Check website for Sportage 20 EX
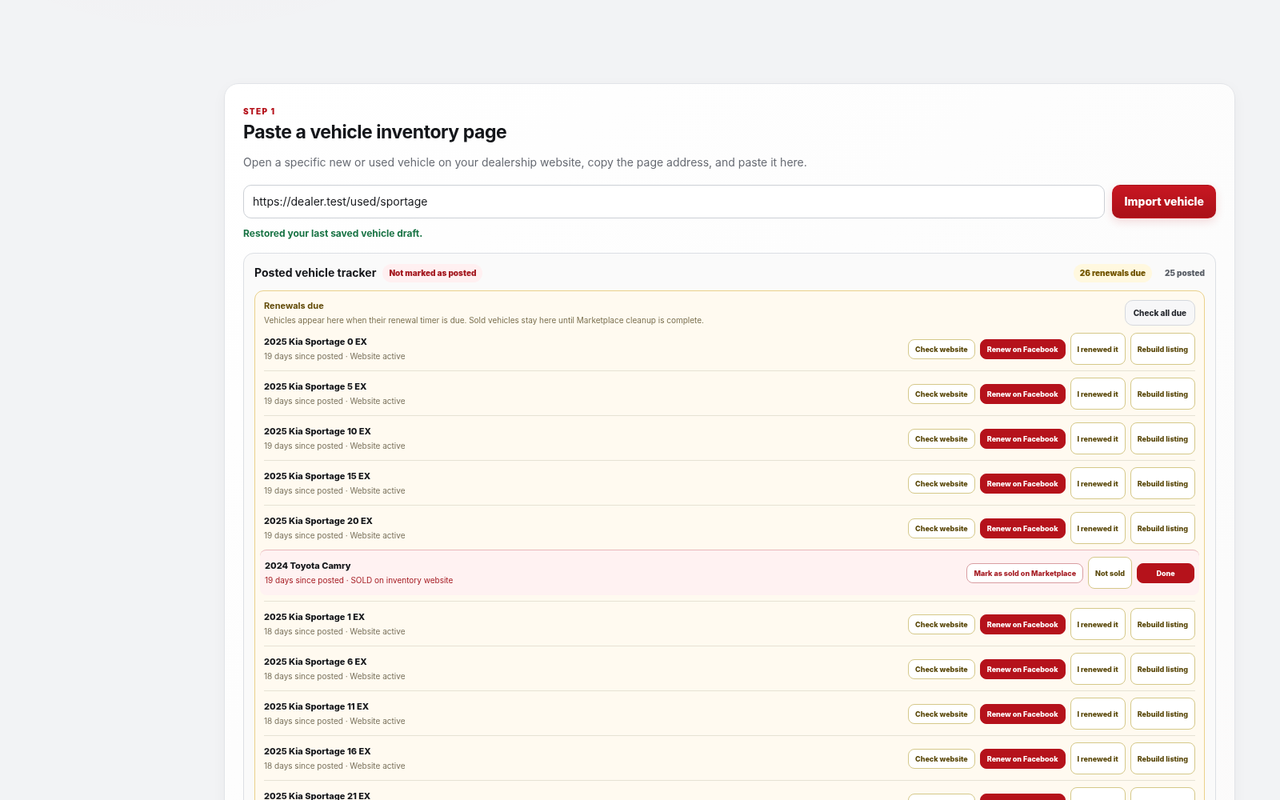The height and width of the screenshot is (800, 1280). click(941, 529)
